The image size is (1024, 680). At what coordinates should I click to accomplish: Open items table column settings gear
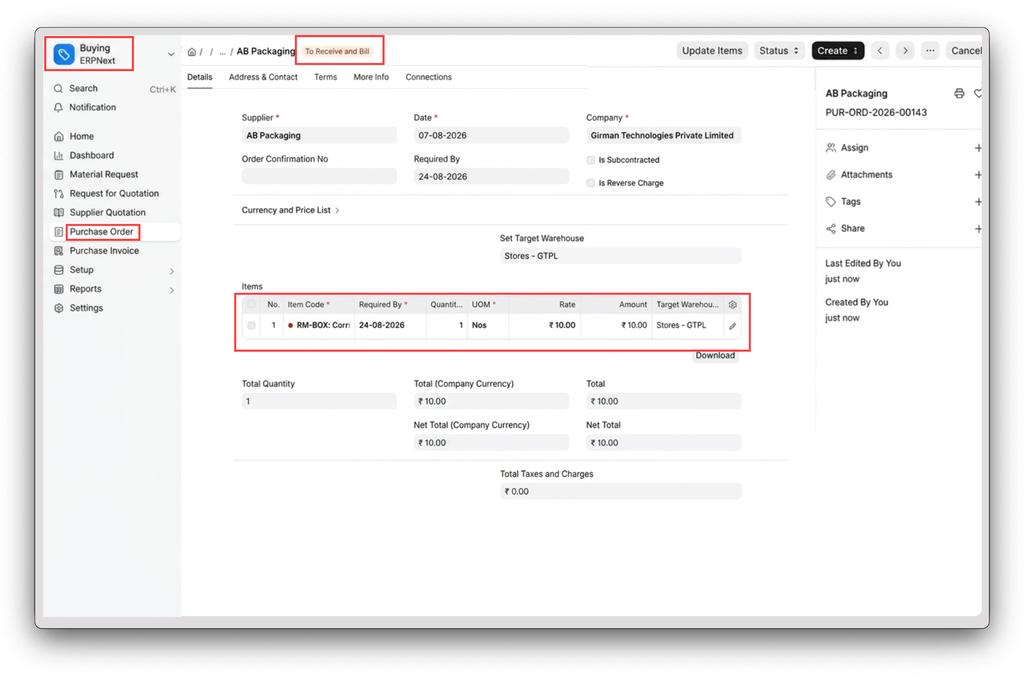coord(733,304)
